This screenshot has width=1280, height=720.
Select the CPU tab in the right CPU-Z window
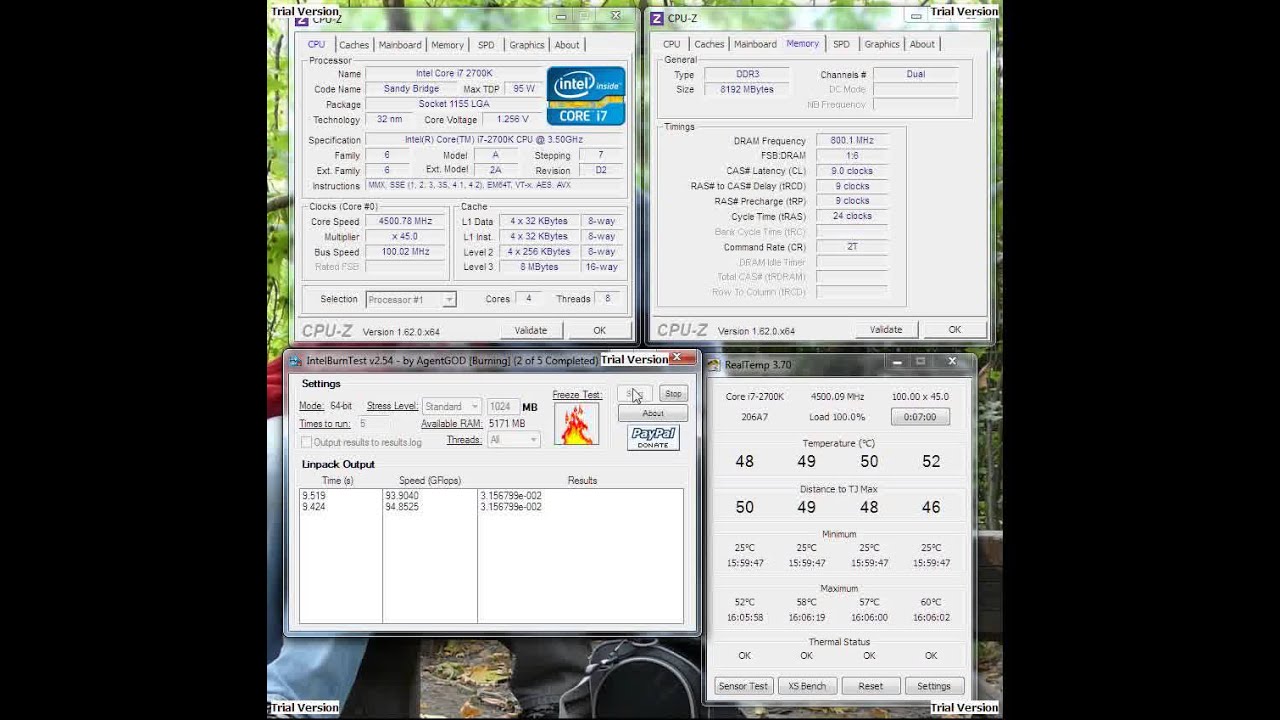coord(672,44)
